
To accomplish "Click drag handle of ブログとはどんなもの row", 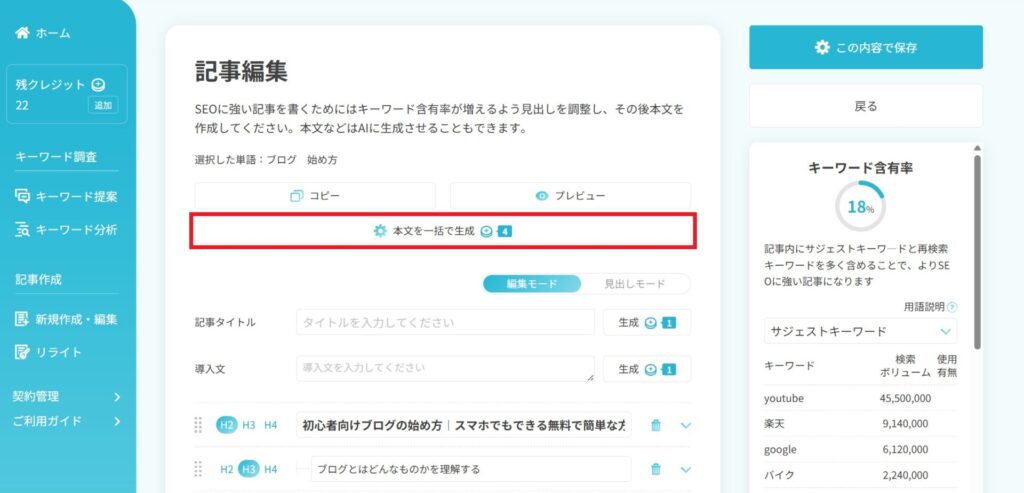I will [199, 469].
